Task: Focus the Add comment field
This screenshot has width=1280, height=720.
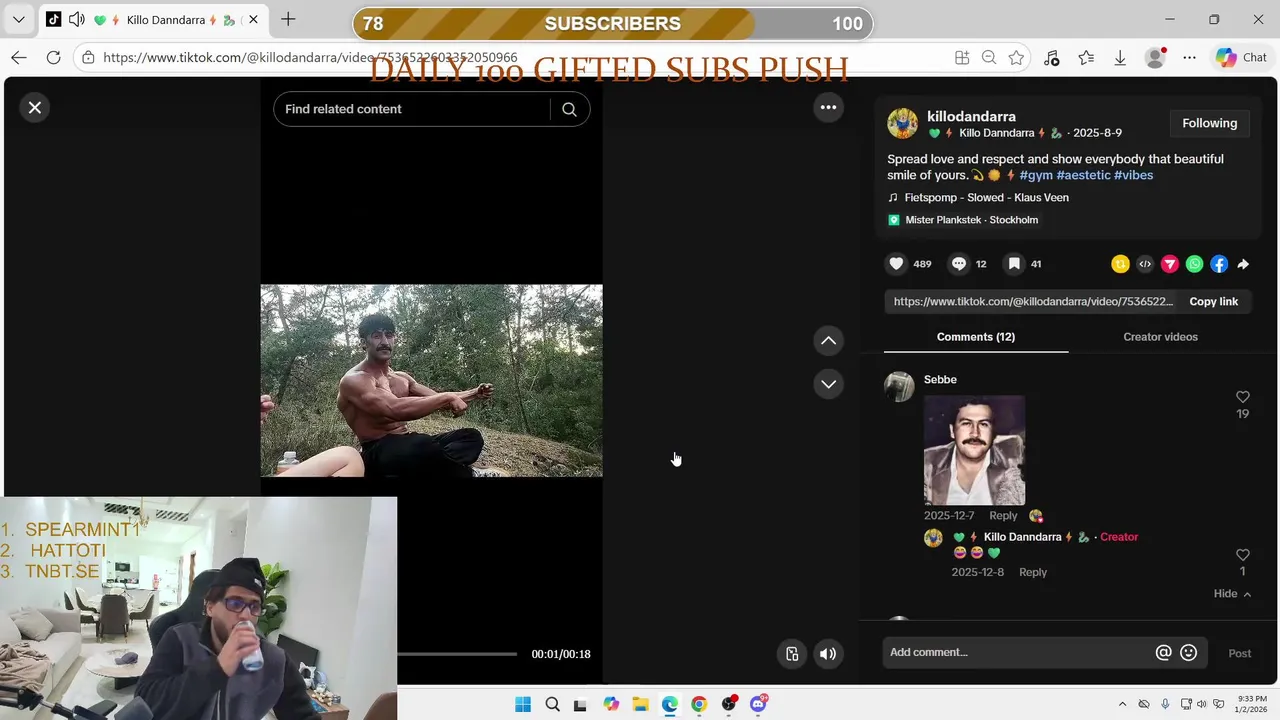Action: point(1019,652)
